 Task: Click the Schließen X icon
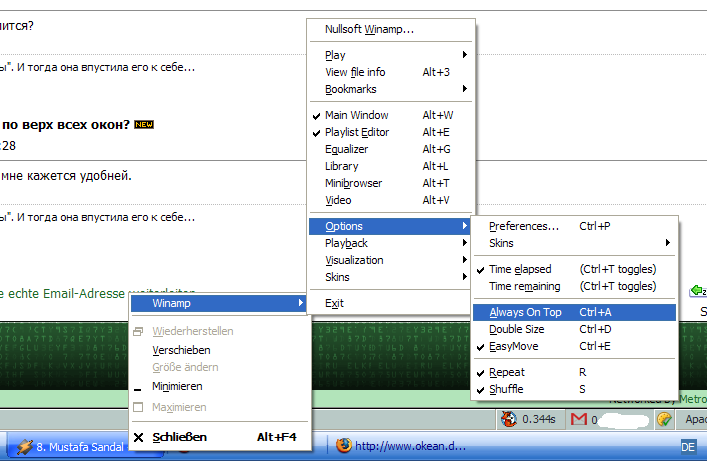138,438
